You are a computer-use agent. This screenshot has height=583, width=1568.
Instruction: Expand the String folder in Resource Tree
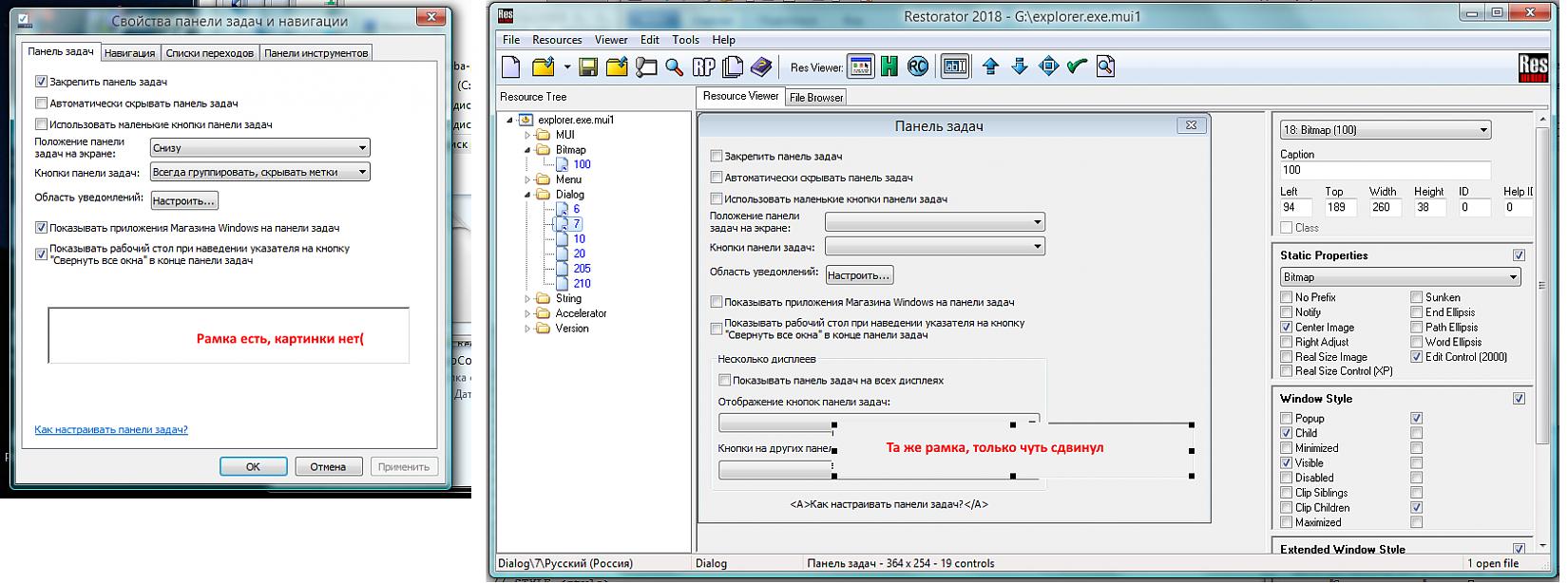528,299
